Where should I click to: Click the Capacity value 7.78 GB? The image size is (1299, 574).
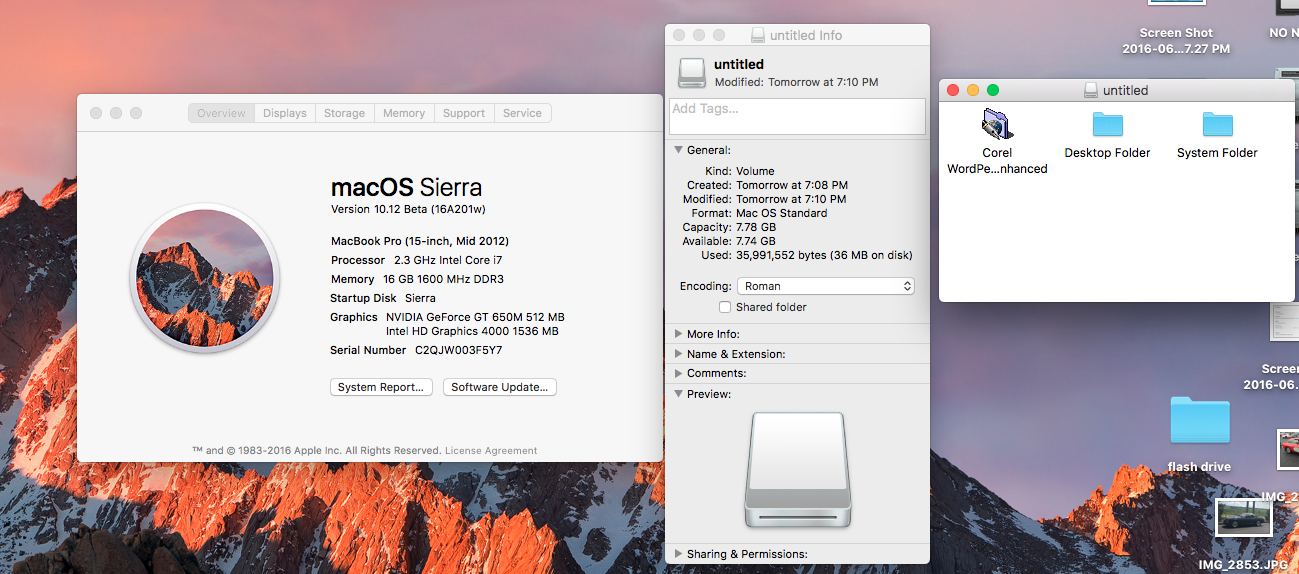[x=756, y=227]
